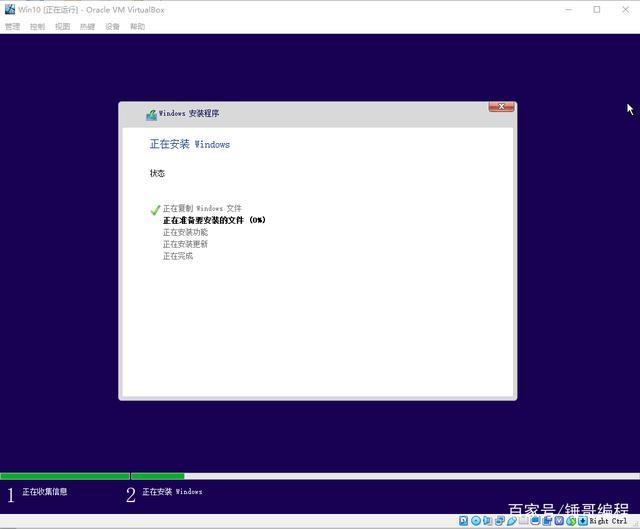The height and width of the screenshot is (529, 640).
Task: Click the 正在完成 step
Action: (178, 256)
